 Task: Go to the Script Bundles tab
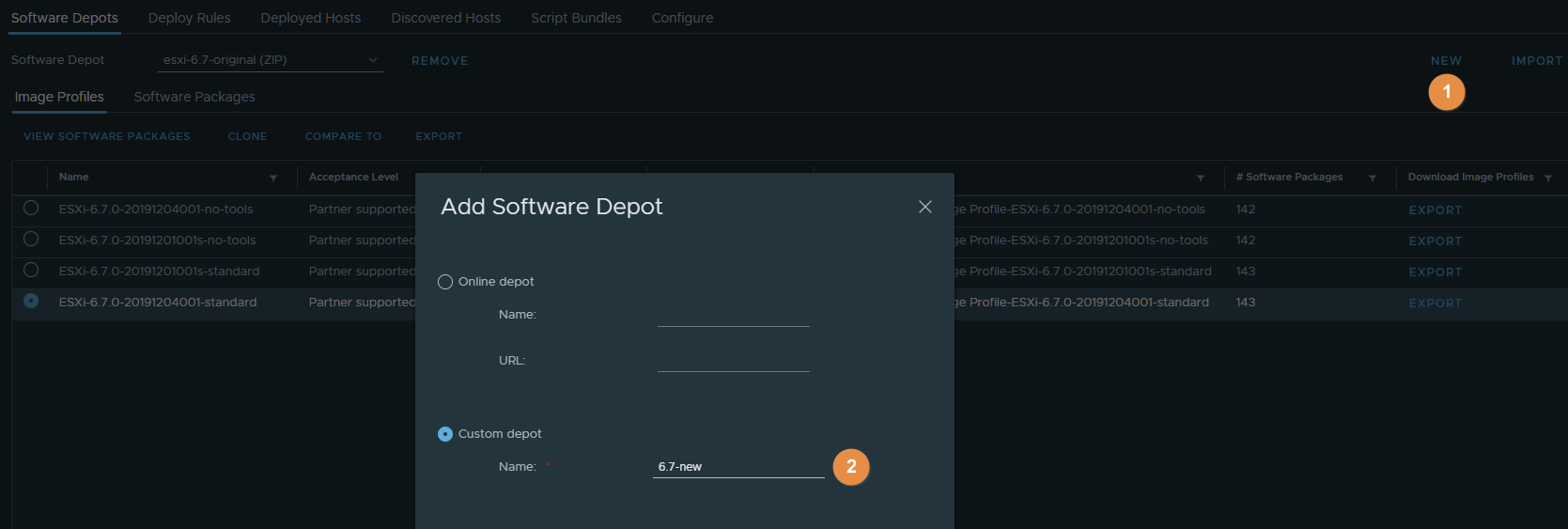click(576, 18)
